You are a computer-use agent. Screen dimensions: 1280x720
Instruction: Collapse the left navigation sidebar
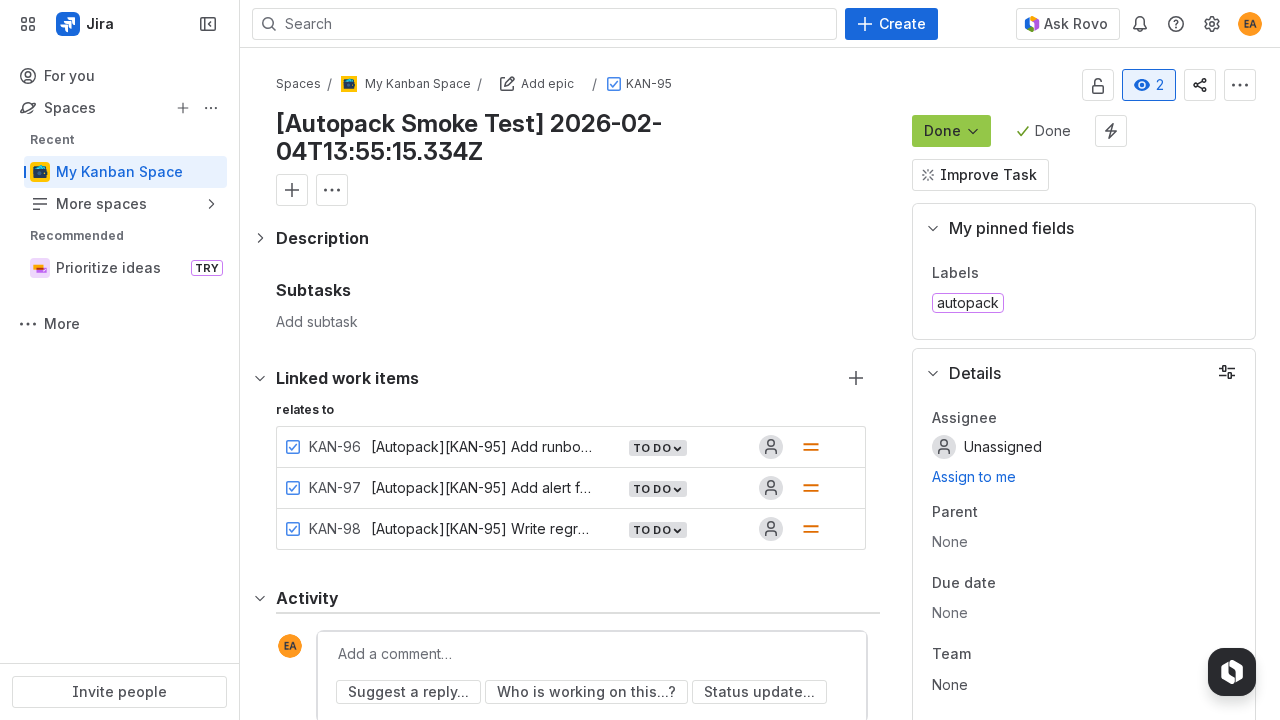[208, 24]
